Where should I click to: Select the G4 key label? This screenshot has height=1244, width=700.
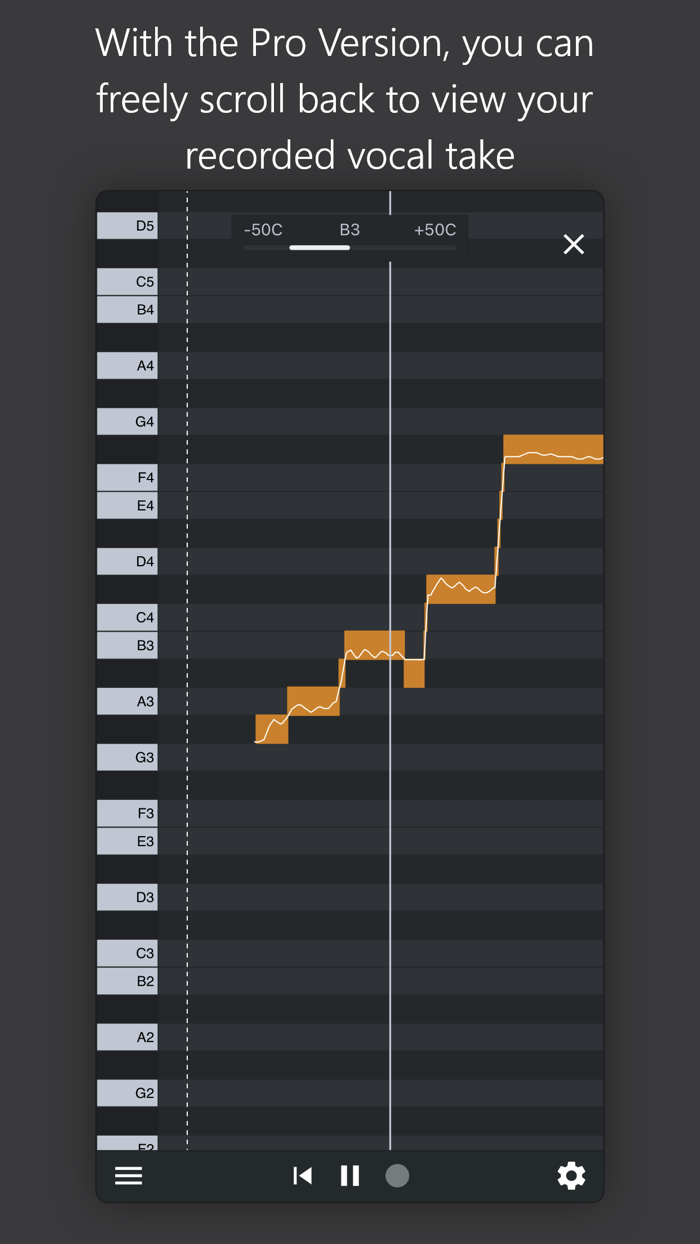(126, 421)
